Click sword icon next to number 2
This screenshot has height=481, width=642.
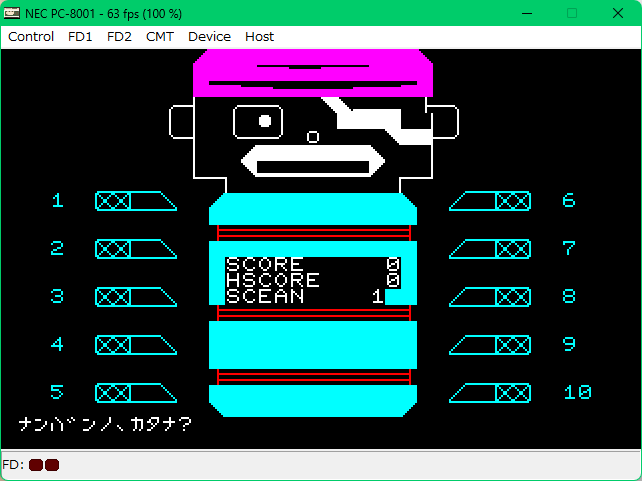tap(136, 249)
